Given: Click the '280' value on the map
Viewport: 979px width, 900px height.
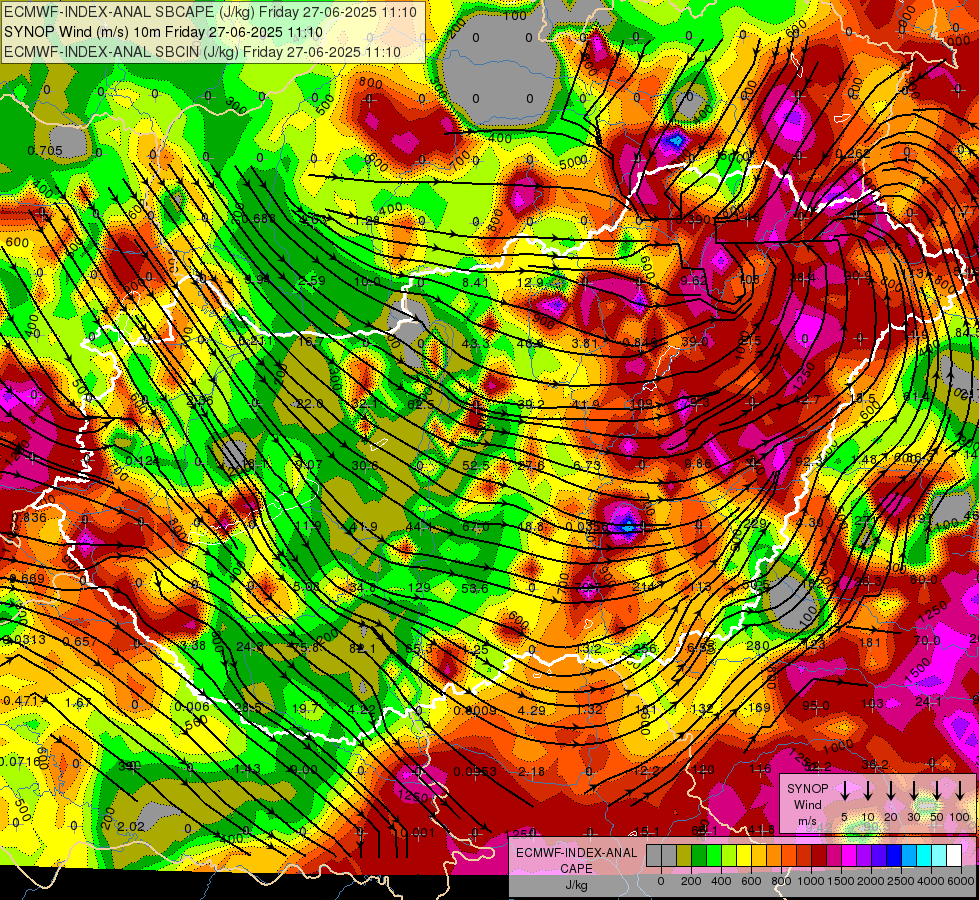Looking at the screenshot, I should 758,645.
